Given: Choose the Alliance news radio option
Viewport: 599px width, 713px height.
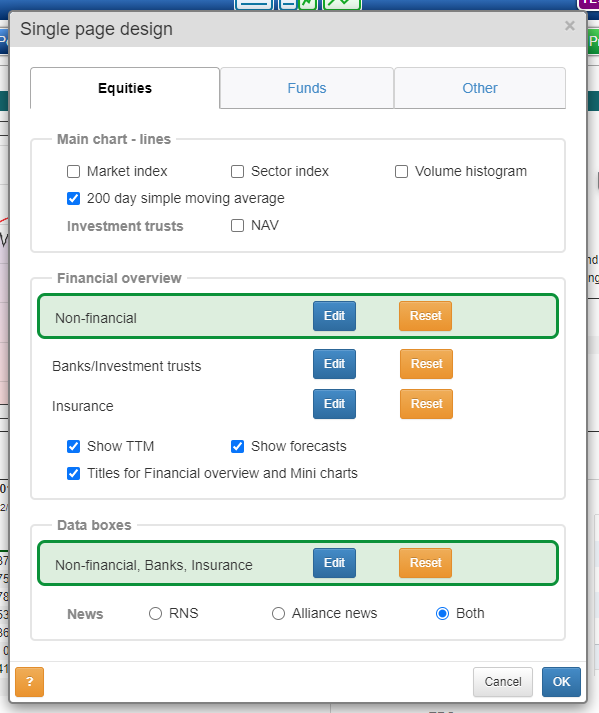Looking at the screenshot, I should pyautogui.click(x=278, y=613).
